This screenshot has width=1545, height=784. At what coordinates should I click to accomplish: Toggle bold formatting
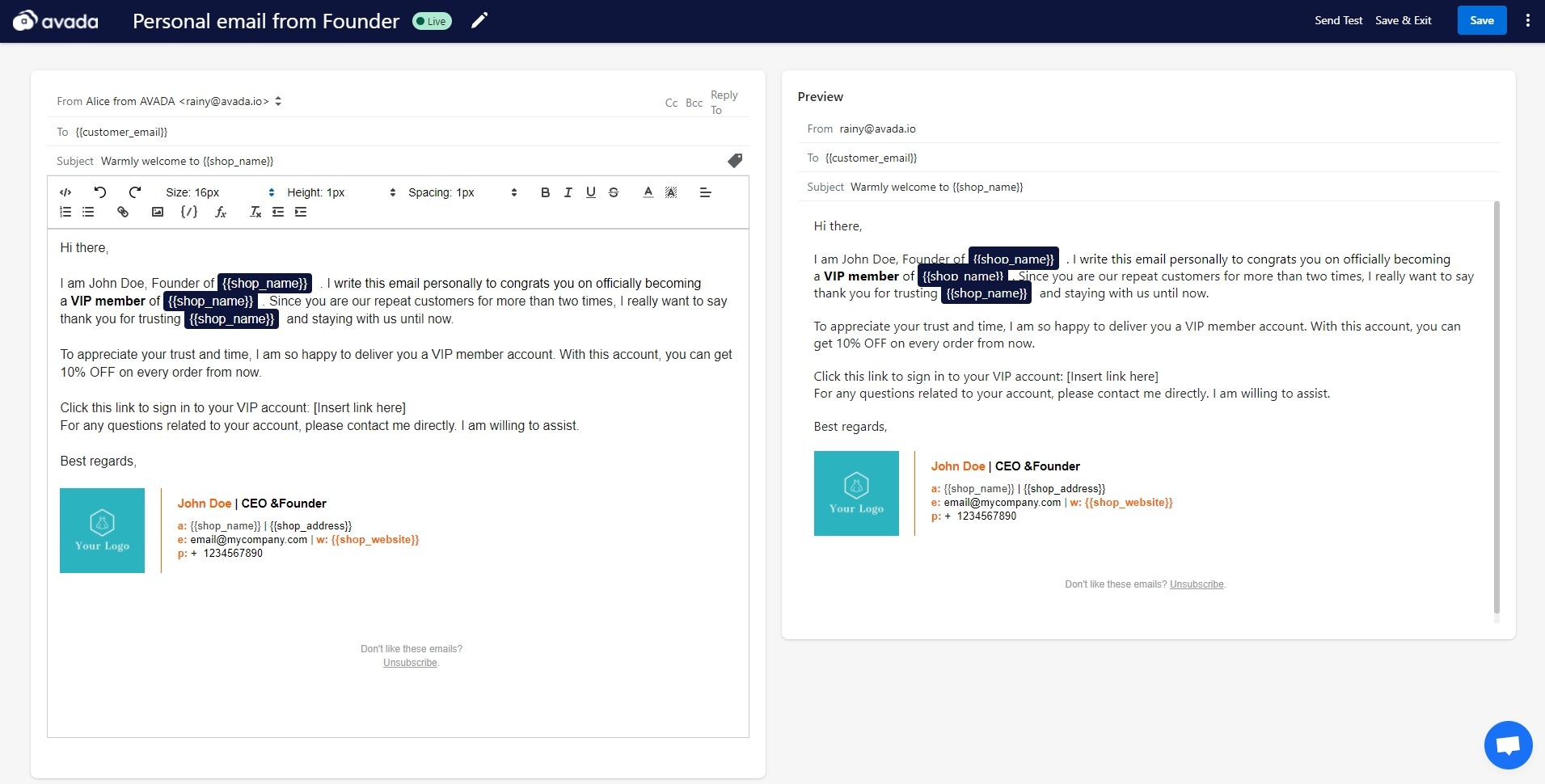click(545, 192)
